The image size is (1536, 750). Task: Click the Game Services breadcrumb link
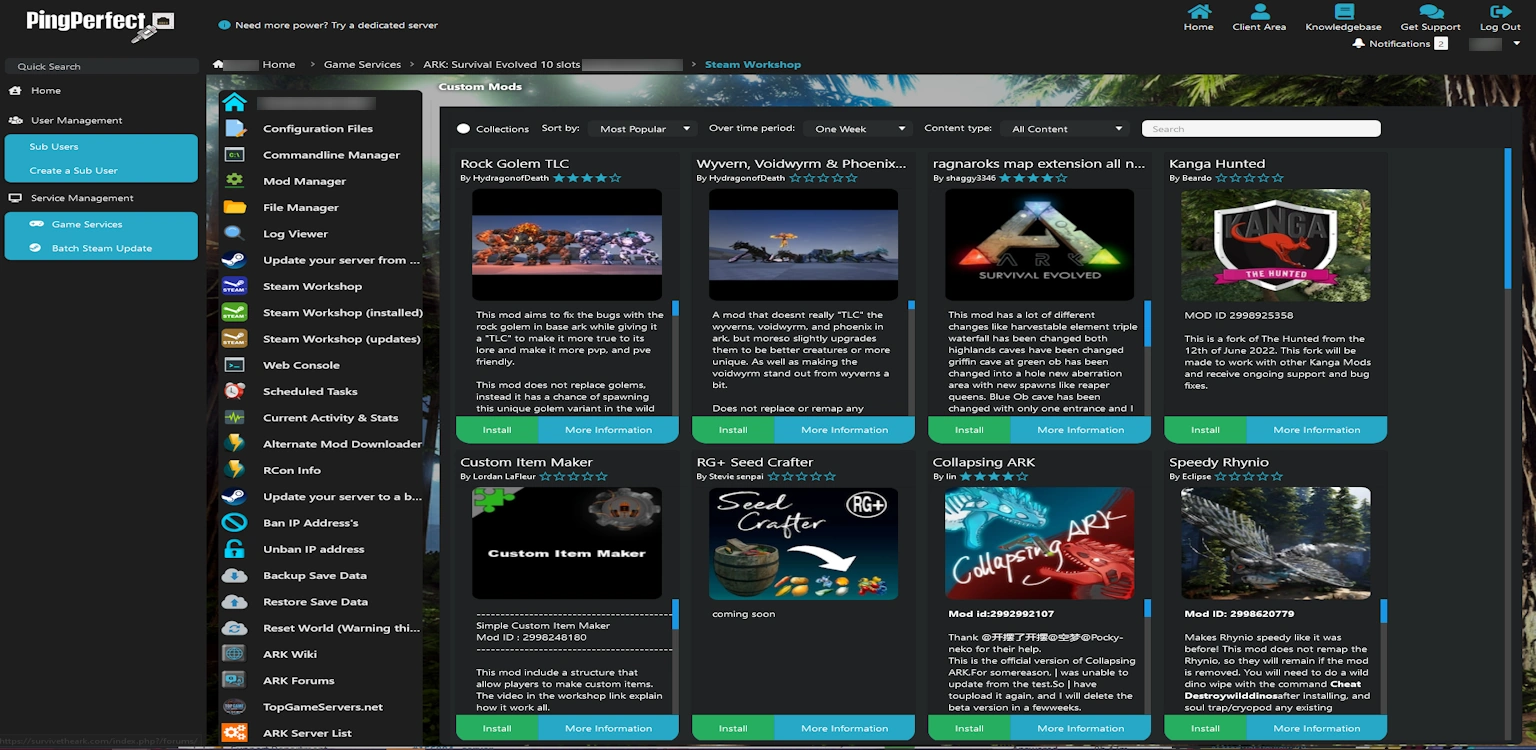[x=362, y=65]
